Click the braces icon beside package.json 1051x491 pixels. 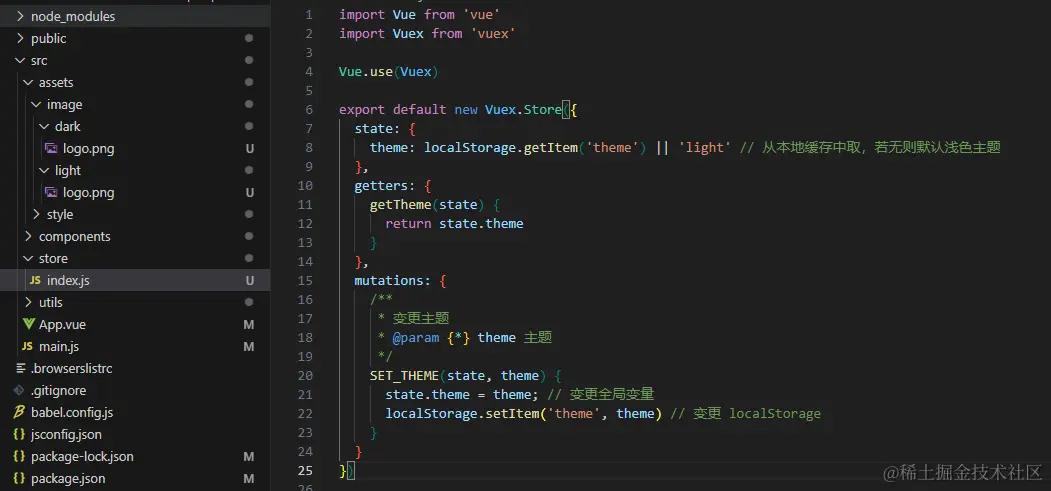pos(19,479)
